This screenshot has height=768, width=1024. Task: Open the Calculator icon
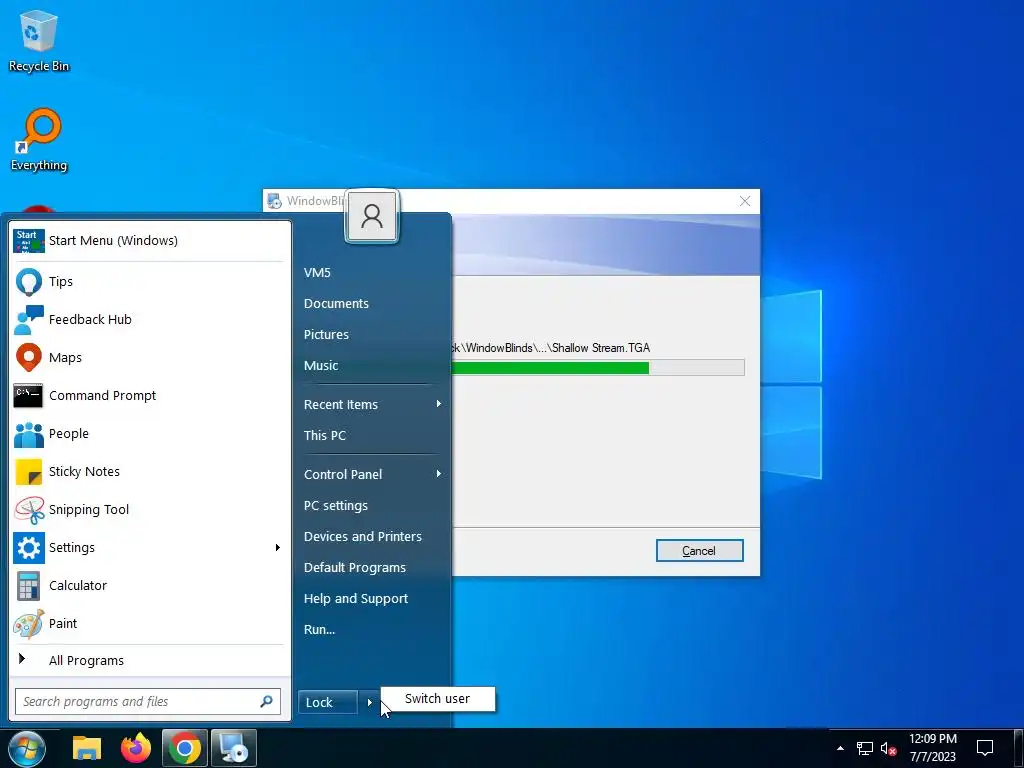coord(28,585)
